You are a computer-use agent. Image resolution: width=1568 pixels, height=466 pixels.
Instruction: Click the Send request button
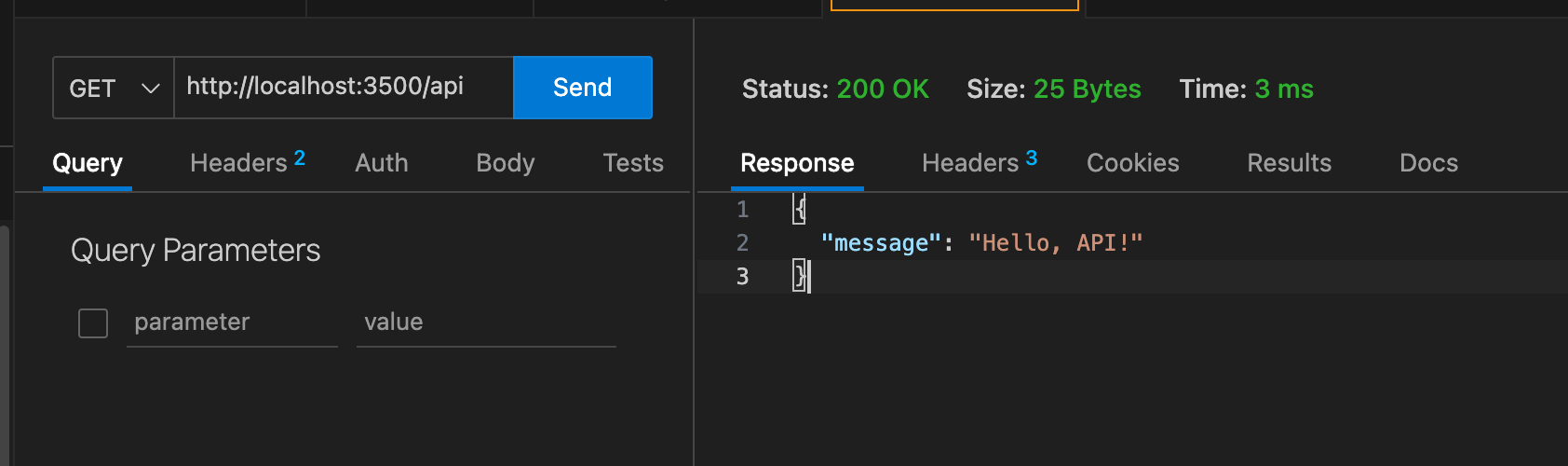pos(582,88)
